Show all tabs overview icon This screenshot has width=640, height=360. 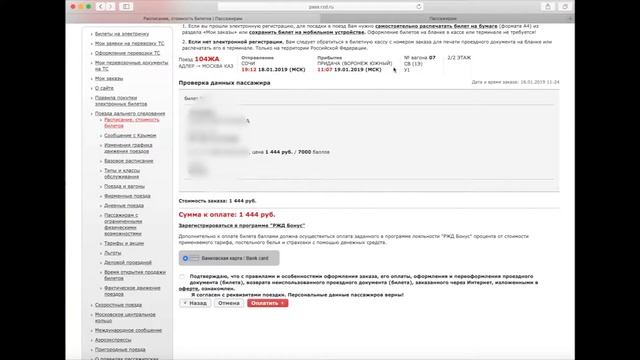565,7
